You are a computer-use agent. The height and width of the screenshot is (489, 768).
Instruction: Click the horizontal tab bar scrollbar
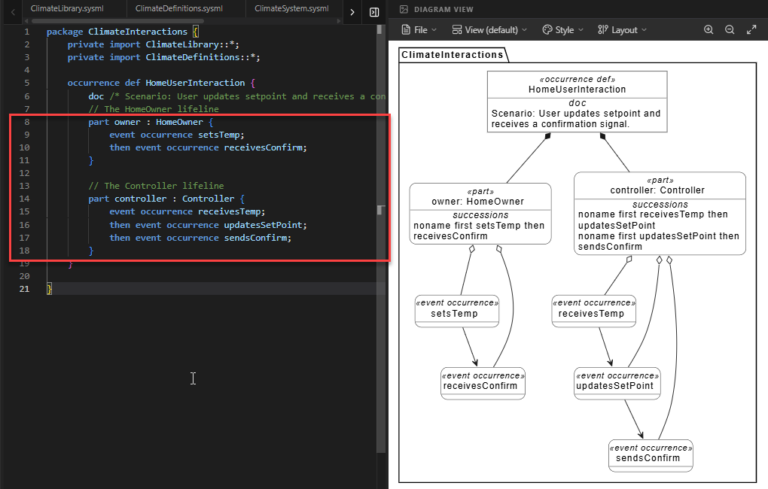tap(117, 21)
